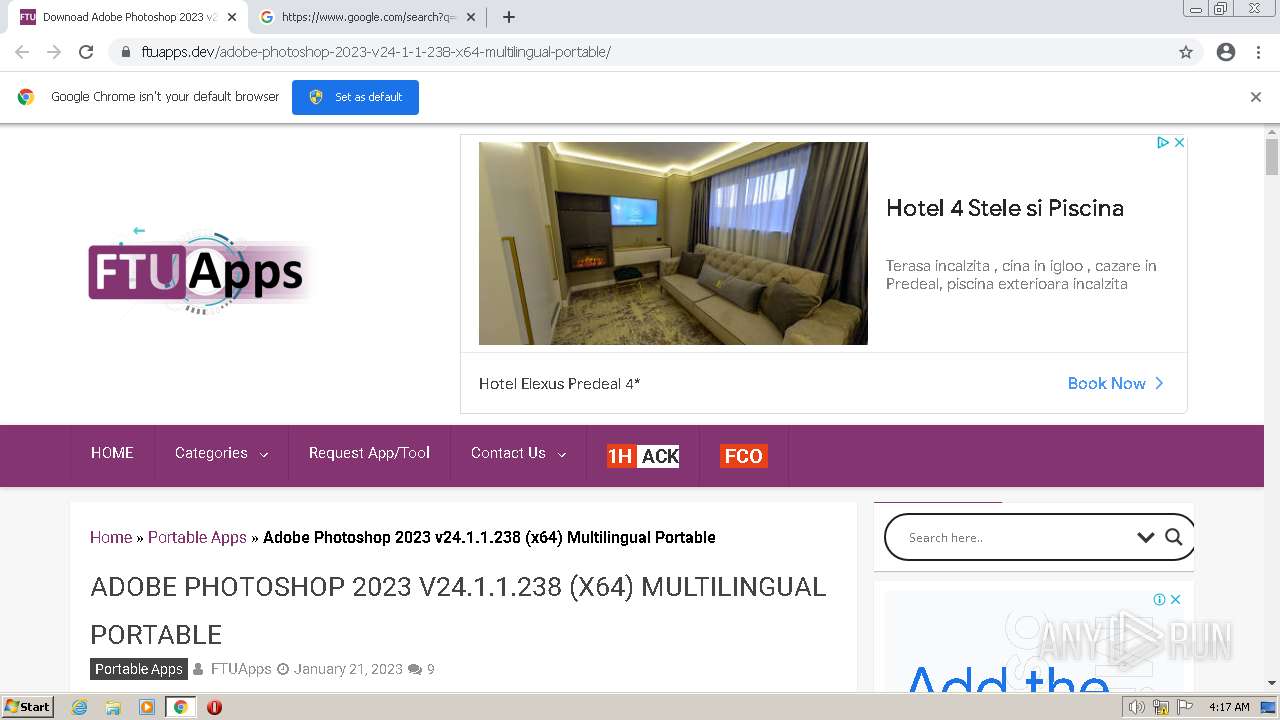This screenshot has height=720, width=1280.
Task: Click the volume icon in system tray
Action: click(1137, 707)
